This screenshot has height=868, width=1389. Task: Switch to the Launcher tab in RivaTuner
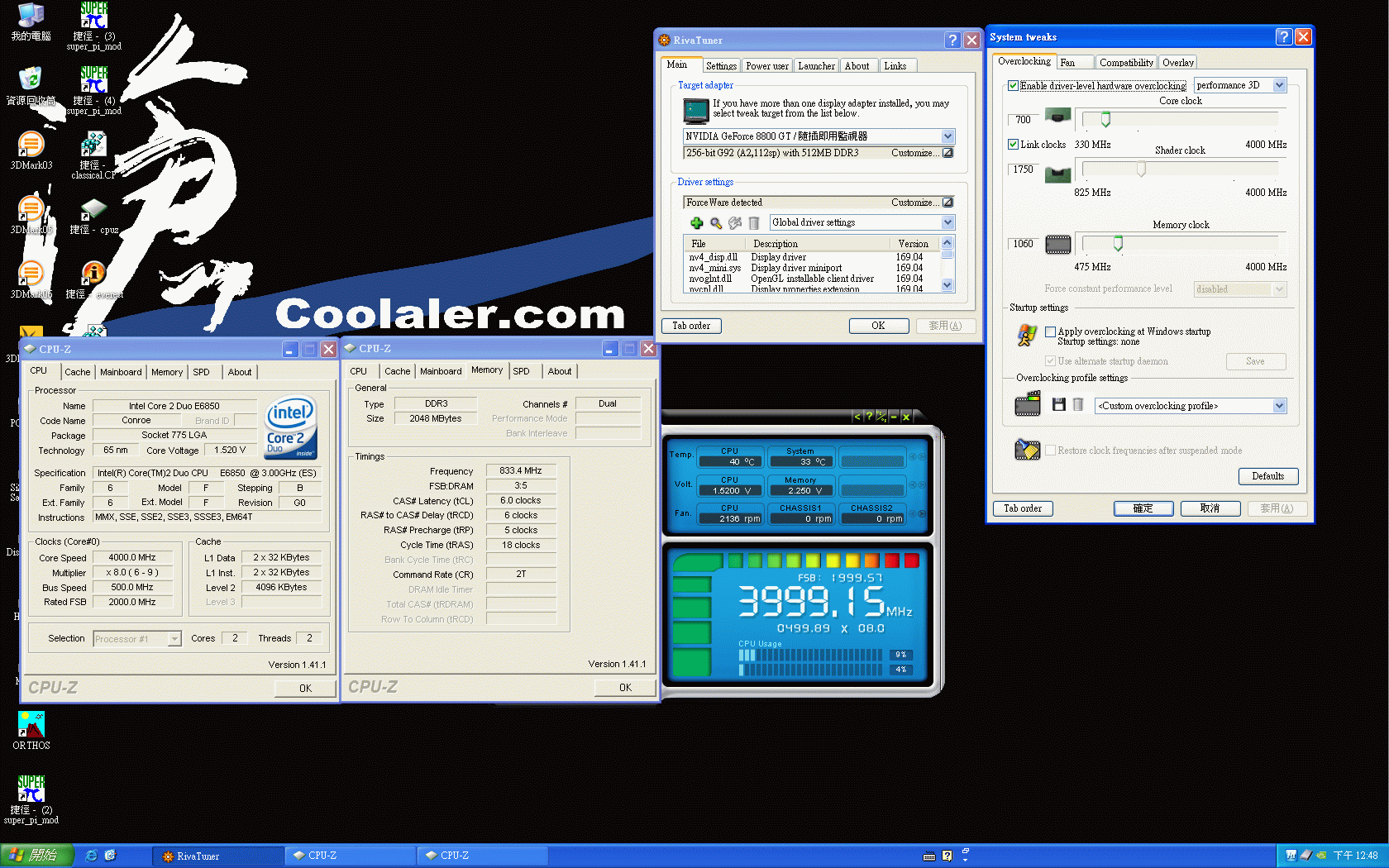(x=816, y=66)
